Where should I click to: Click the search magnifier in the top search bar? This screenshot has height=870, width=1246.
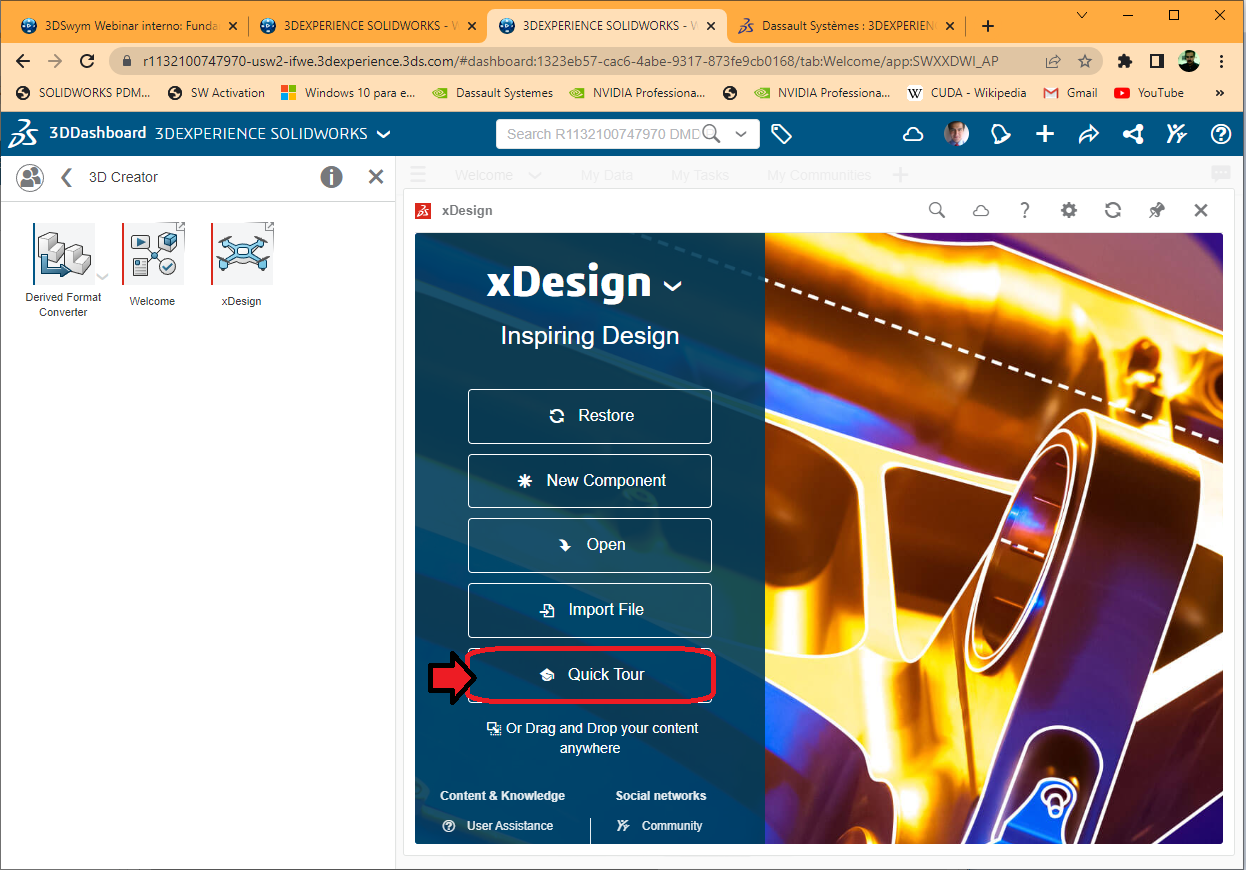click(x=711, y=134)
